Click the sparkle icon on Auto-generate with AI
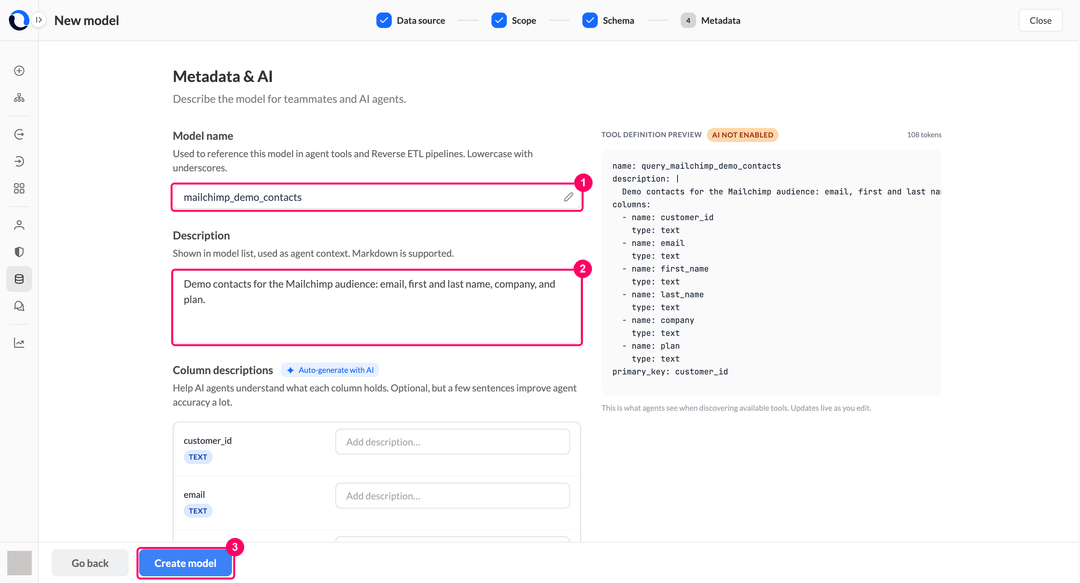1080x583 pixels. click(x=291, y=370)
